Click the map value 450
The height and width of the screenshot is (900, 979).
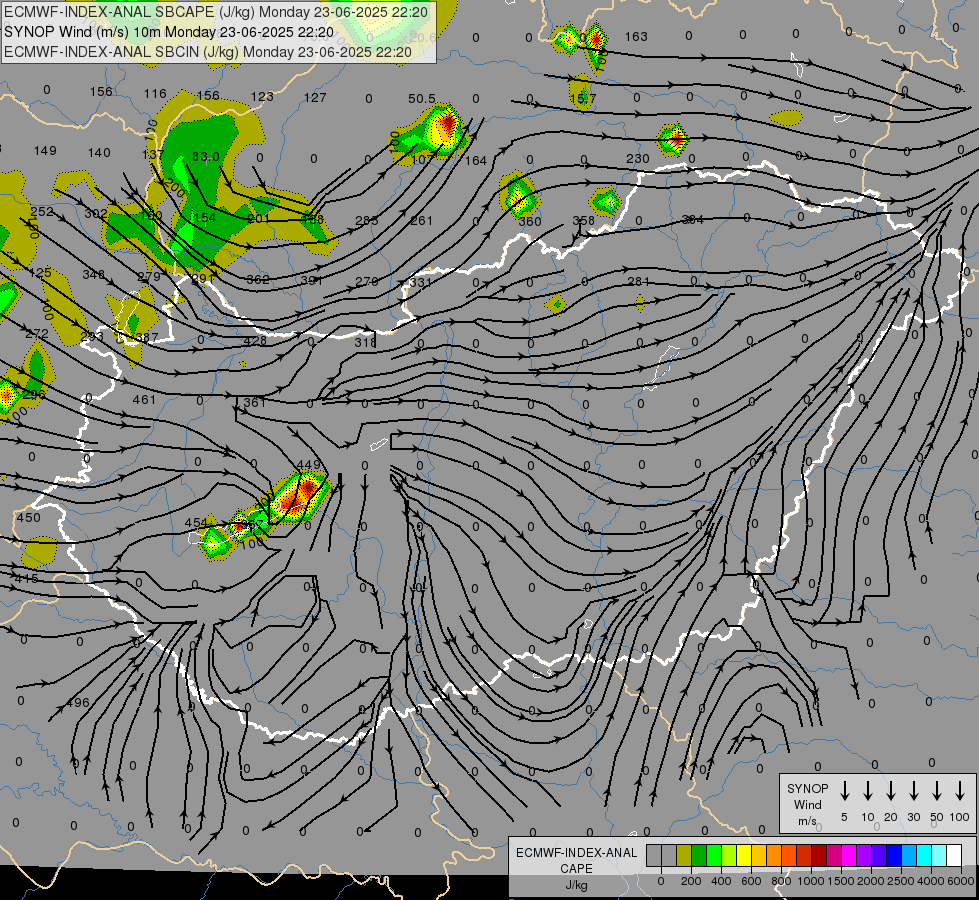click(28, 517)
